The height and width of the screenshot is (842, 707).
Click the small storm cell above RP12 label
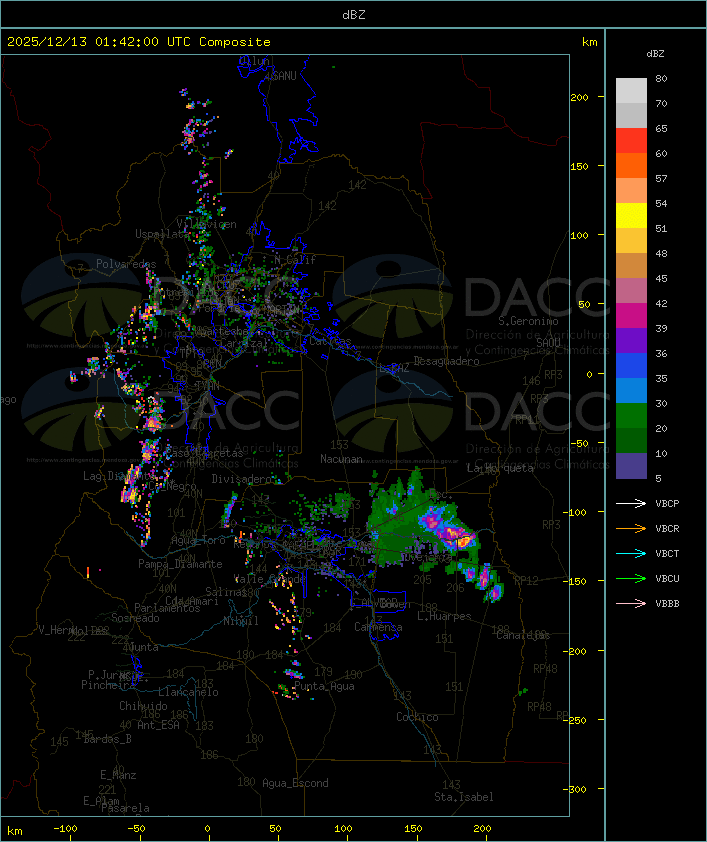point(494,592)
